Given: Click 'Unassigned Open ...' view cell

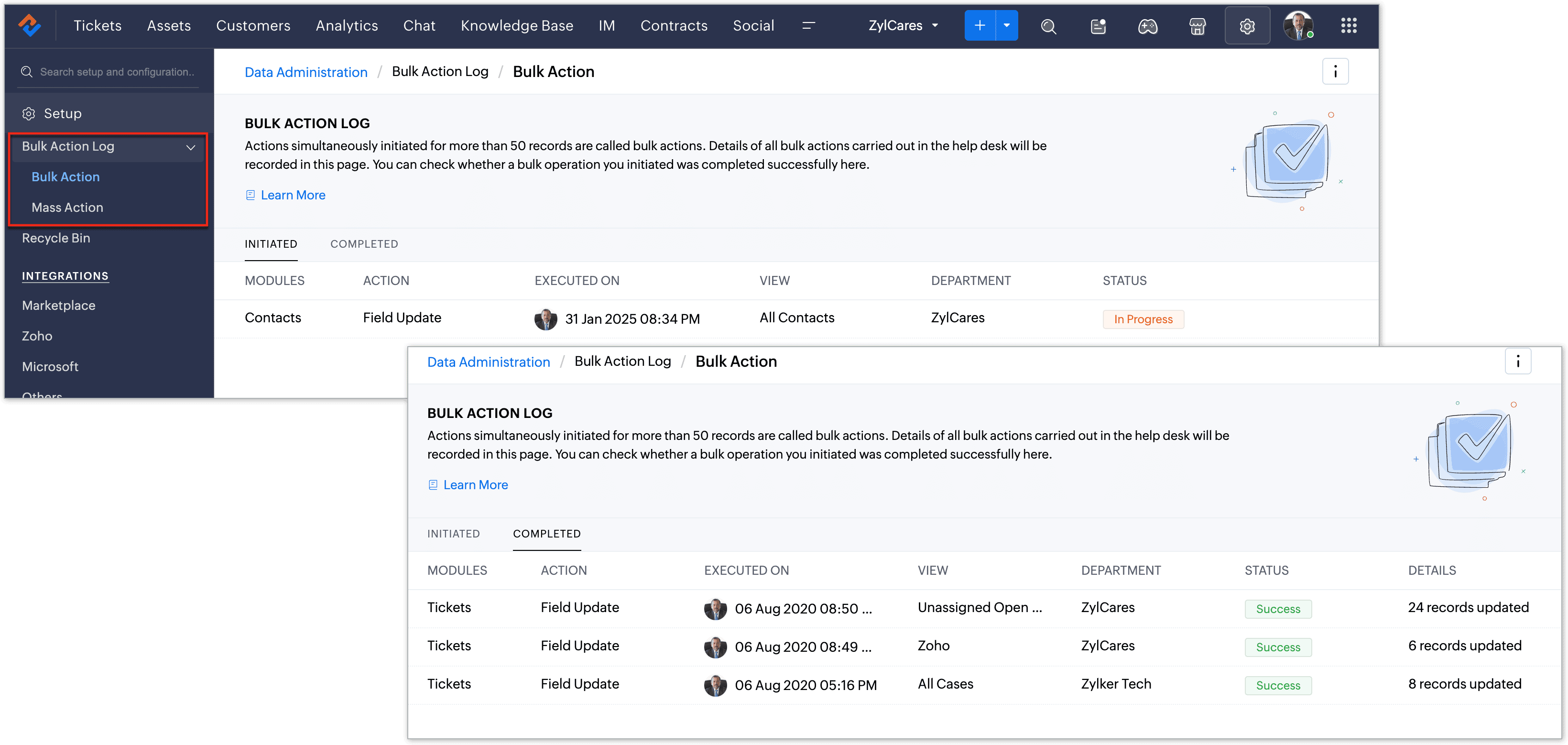Looking at the screenshot, I should tap(980, 607).
